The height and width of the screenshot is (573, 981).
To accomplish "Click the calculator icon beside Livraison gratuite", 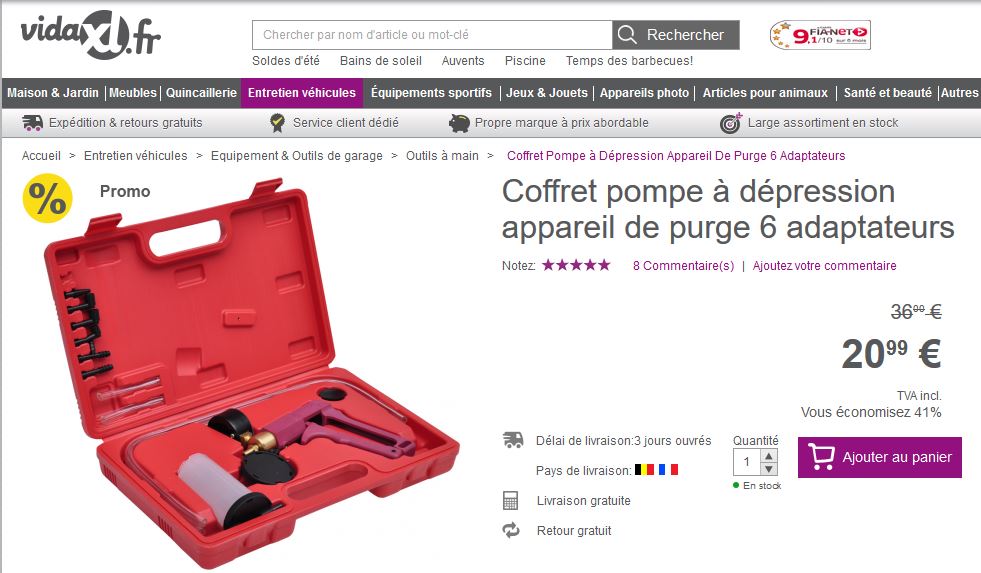I will 511,500.
